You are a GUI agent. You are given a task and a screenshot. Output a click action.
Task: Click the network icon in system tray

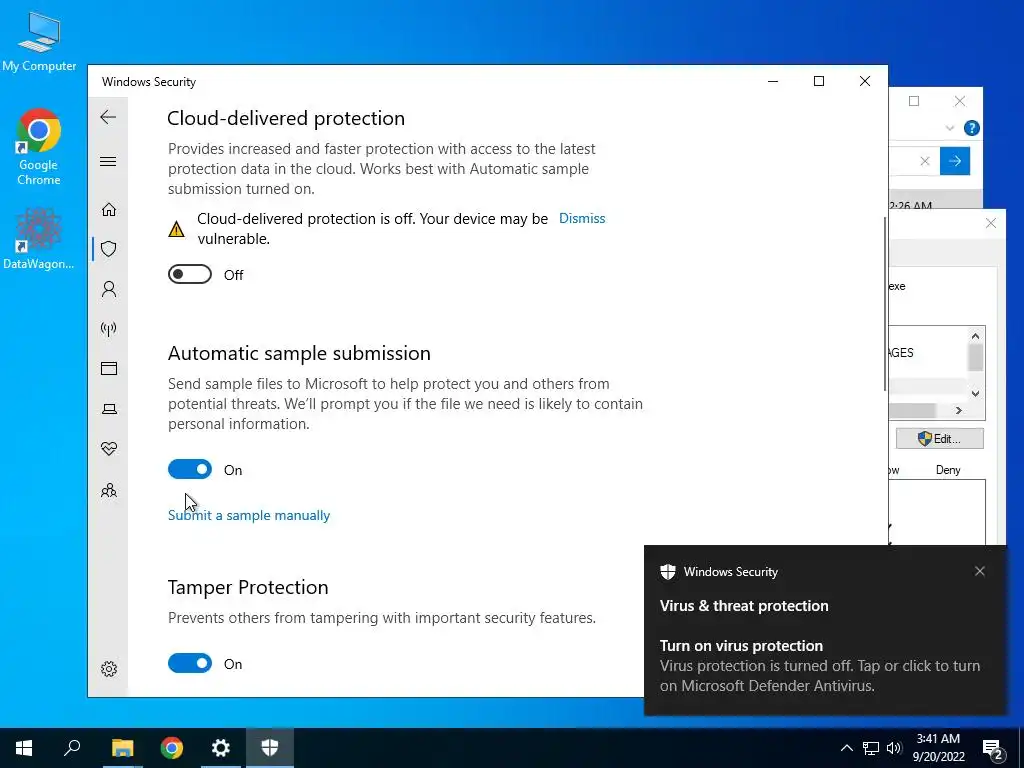coord(871,748)
